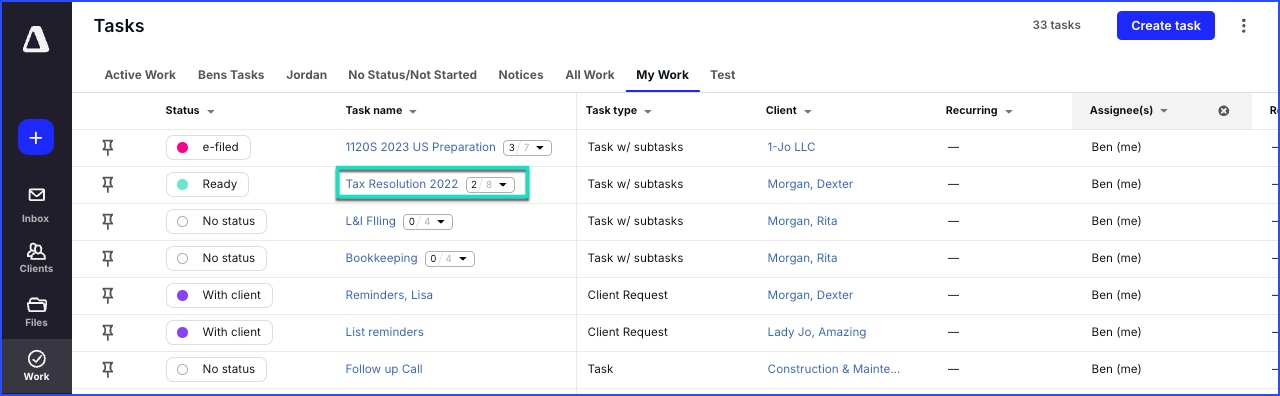Change No status on Bookkeeping row
The image size is (1280, 396).
[216, 258]
